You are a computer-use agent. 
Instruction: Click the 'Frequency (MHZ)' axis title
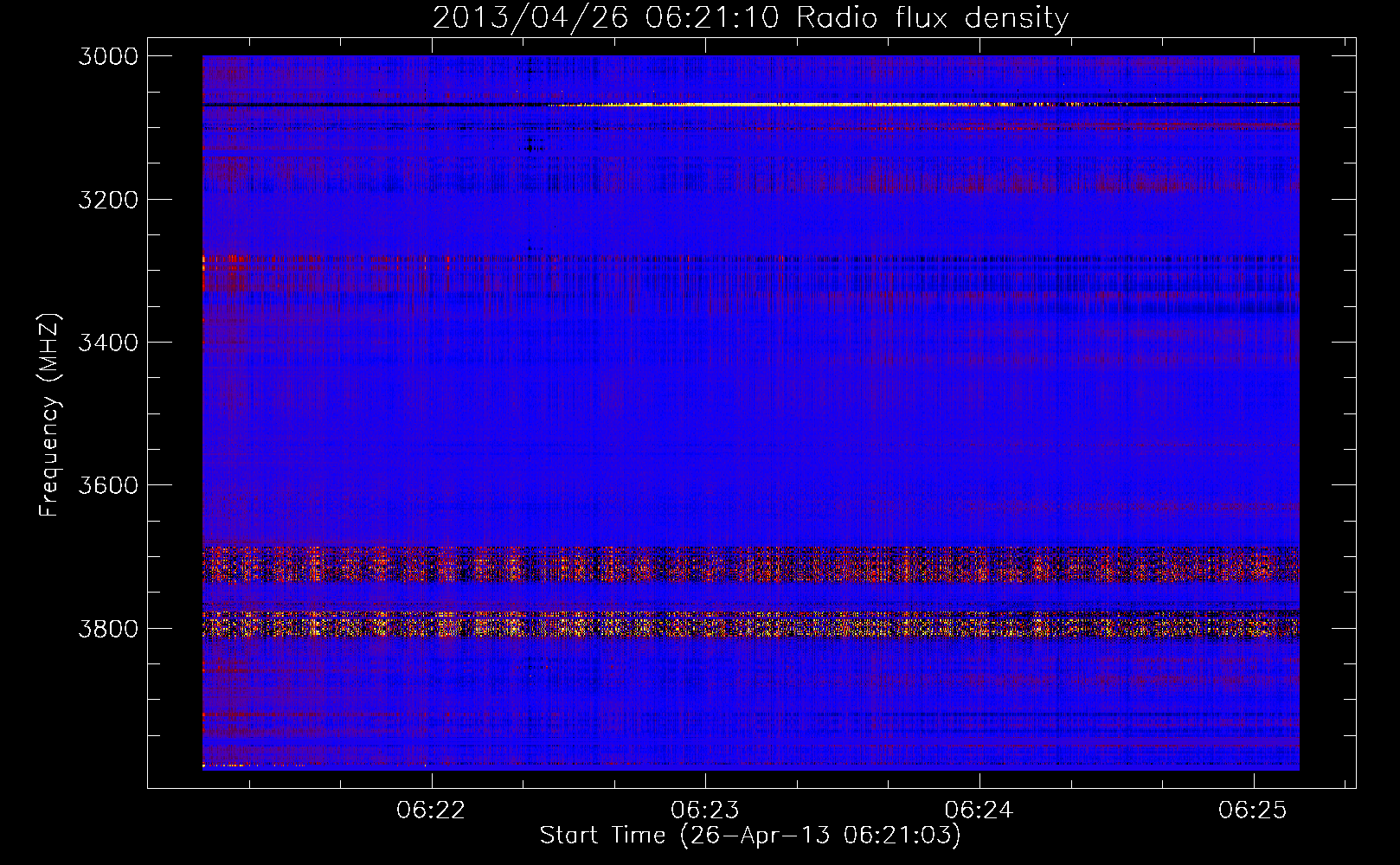(x=49, y=415)
